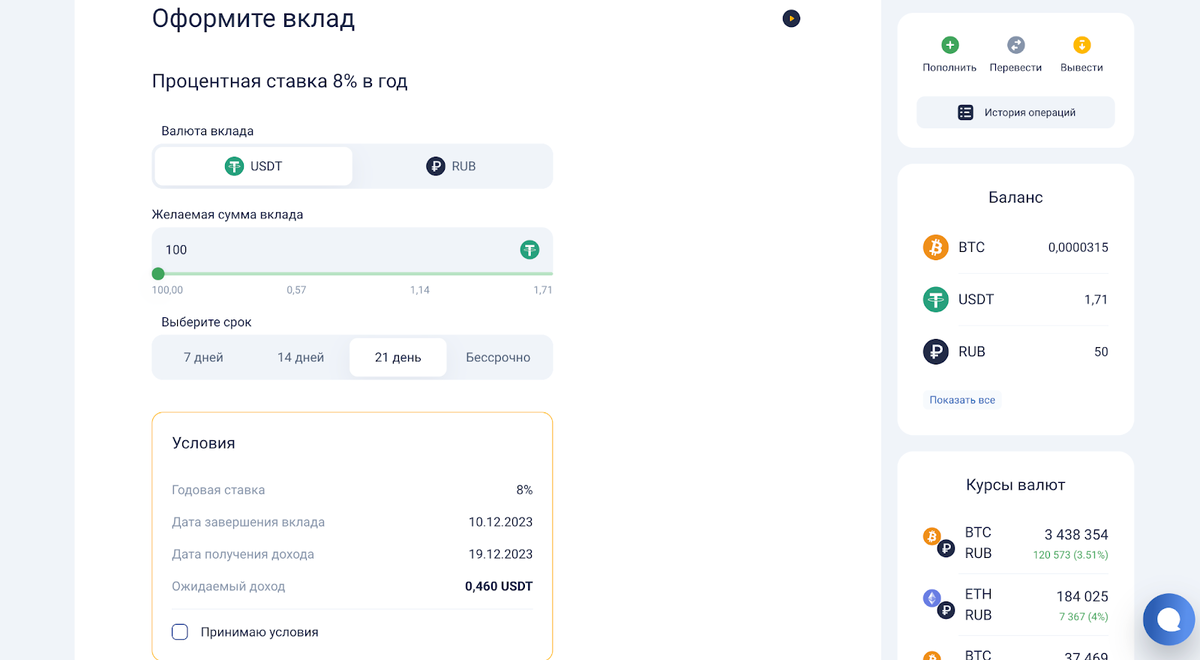This screenshot has height=660, width=1200.
Task: Click the Tether icon in Balance list
Action: (935, 299)
